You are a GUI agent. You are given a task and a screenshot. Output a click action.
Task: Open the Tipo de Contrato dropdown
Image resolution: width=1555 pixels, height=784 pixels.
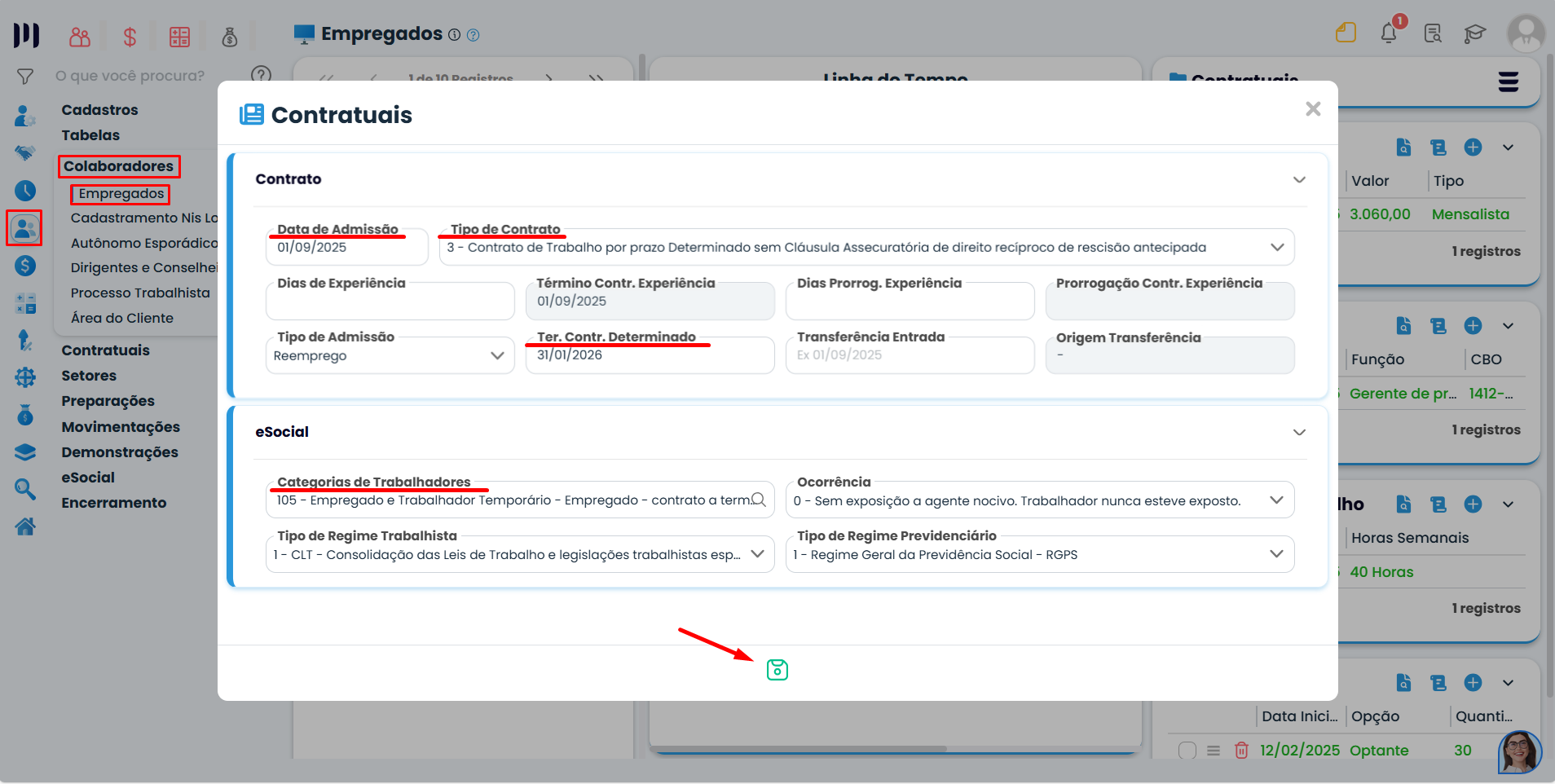[866, 248]
